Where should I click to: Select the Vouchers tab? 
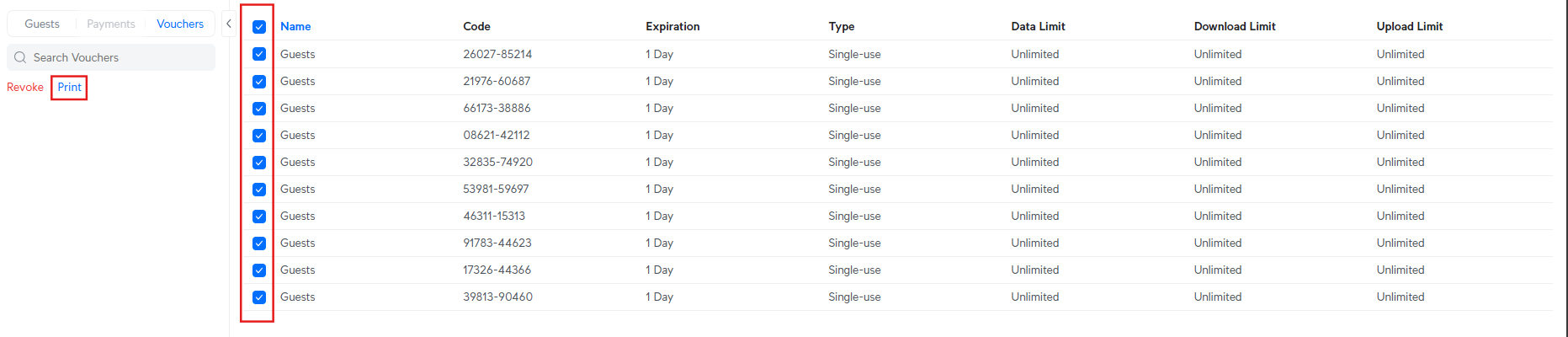[180, 24]
